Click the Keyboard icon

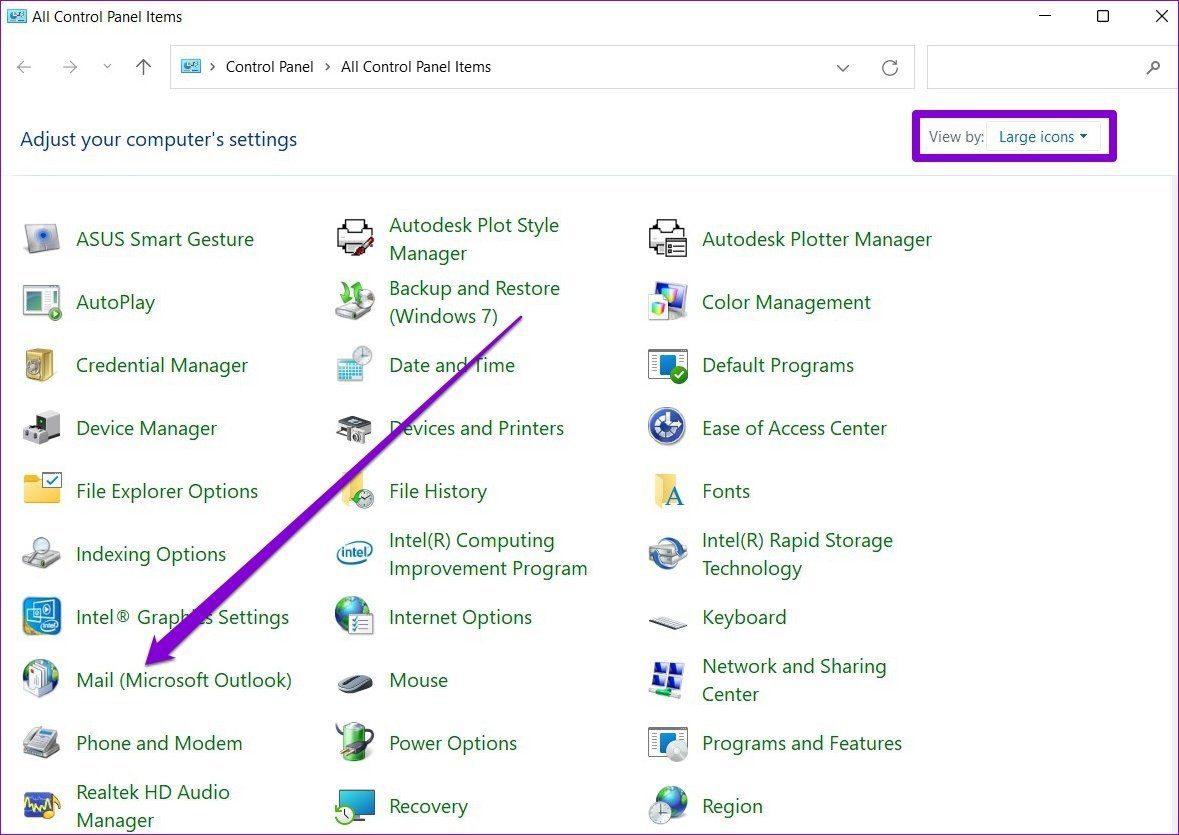point(668,622)
